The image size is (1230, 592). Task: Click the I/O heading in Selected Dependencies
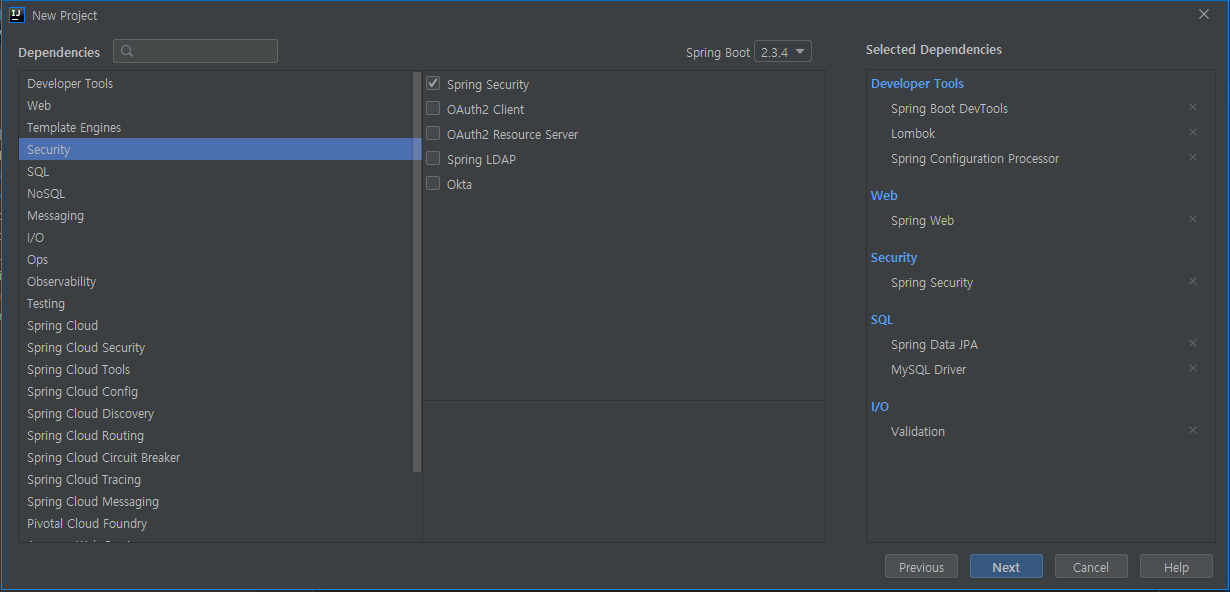point(880,407)
